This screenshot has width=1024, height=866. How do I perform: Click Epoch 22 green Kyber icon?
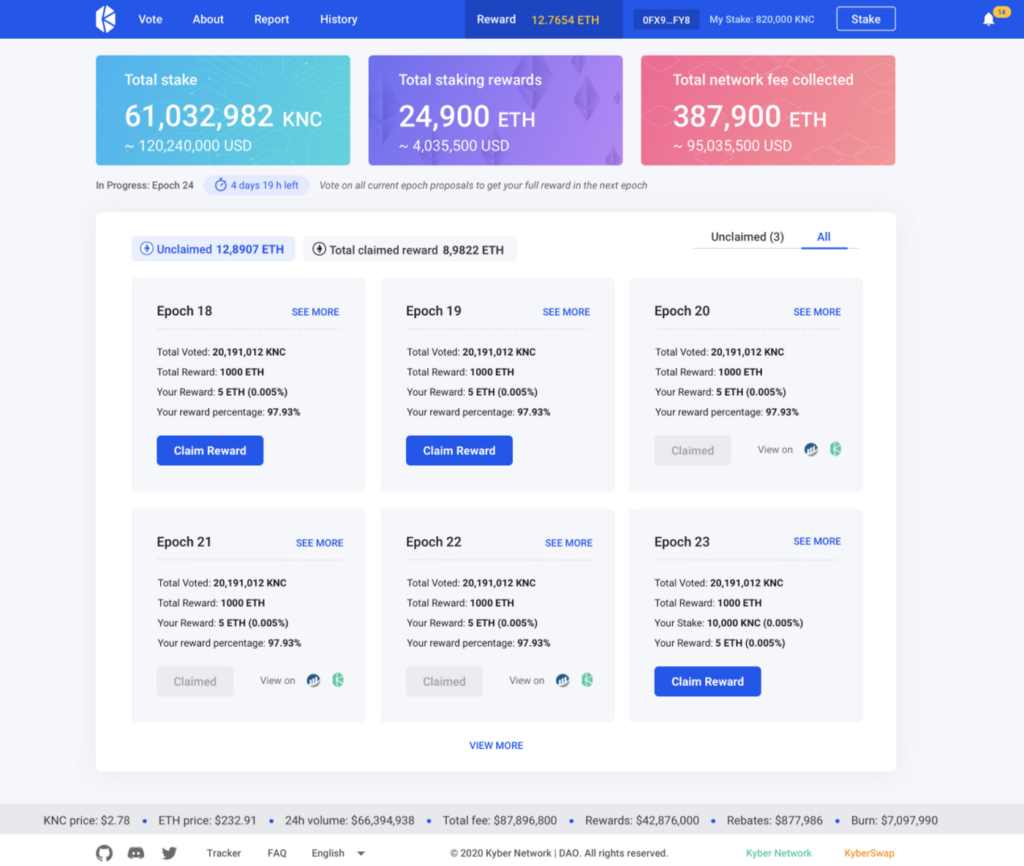click(x=587, y=681)
